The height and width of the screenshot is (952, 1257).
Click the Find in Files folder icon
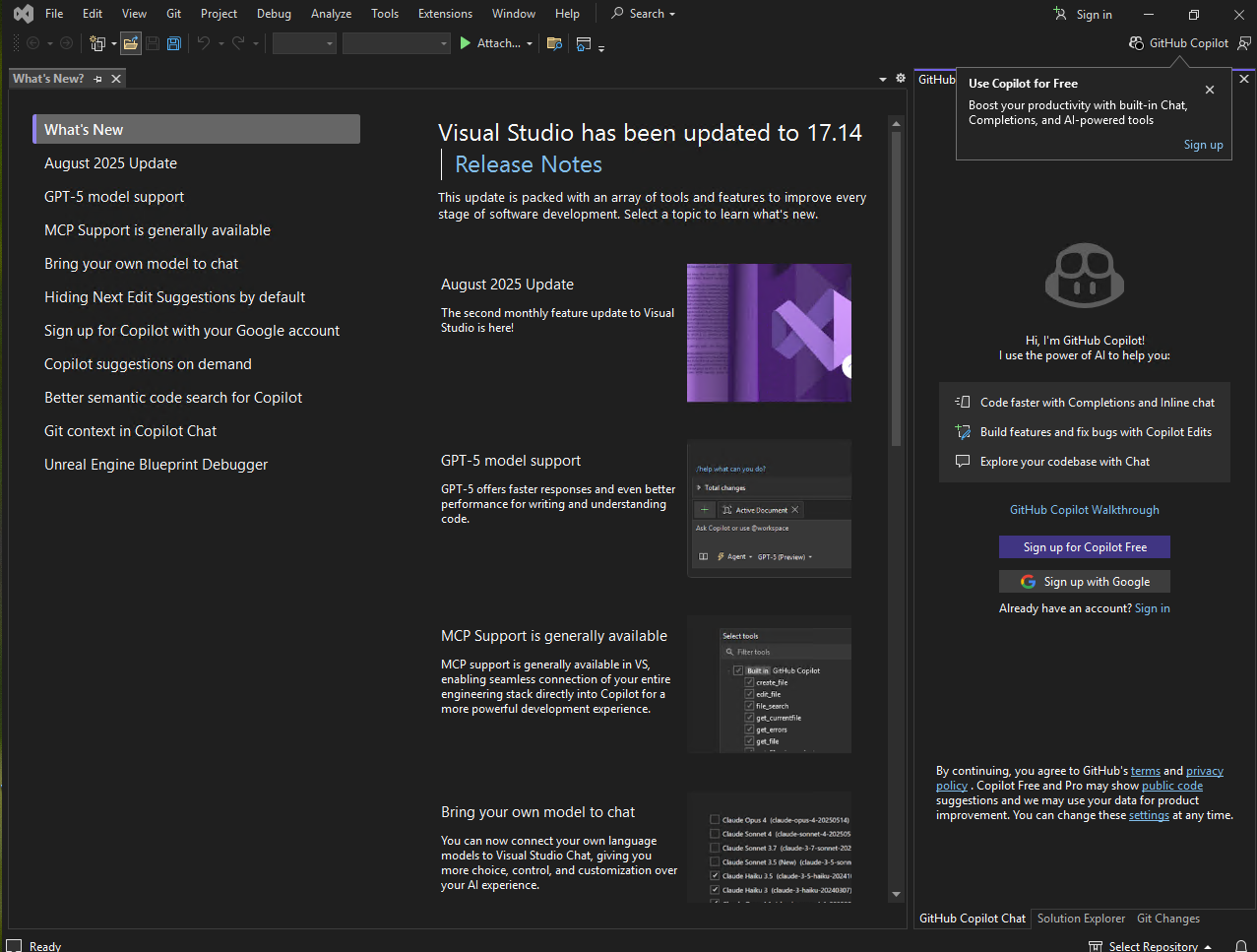pyautogui.click(x=554, y=43)
